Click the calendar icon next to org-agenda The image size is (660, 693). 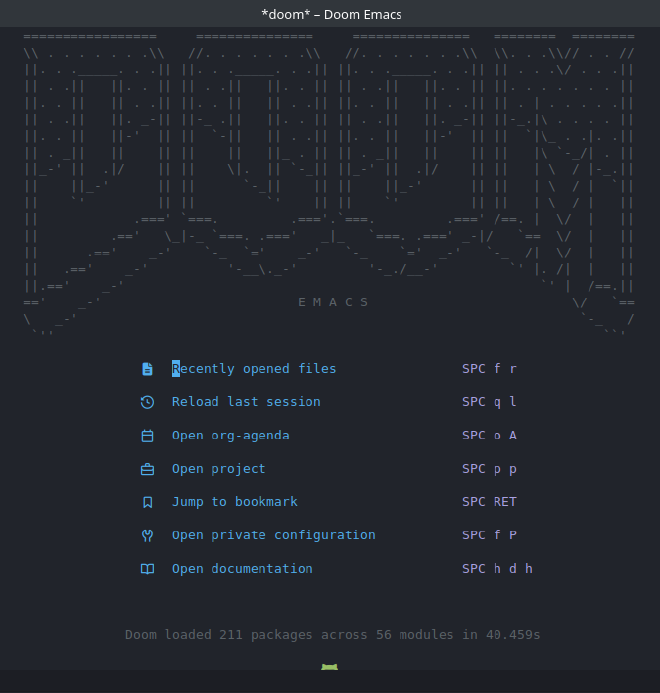tap(147, 436)
